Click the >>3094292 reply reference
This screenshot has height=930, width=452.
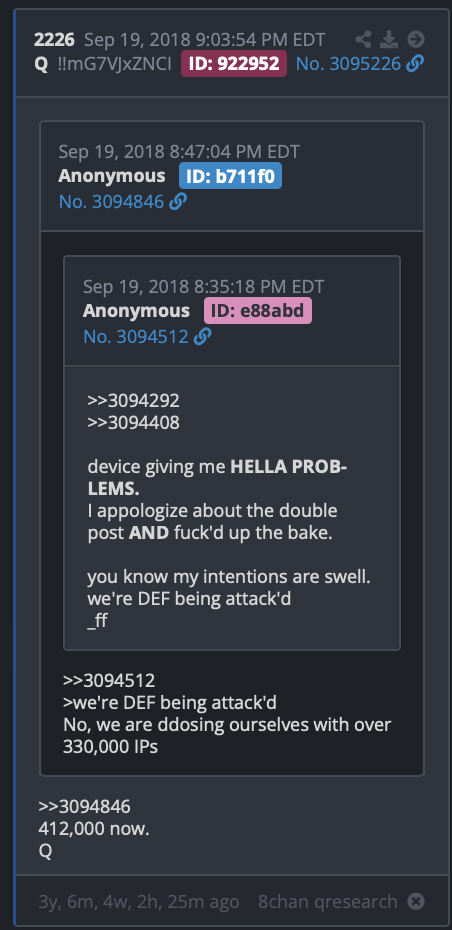pos(133,401)
